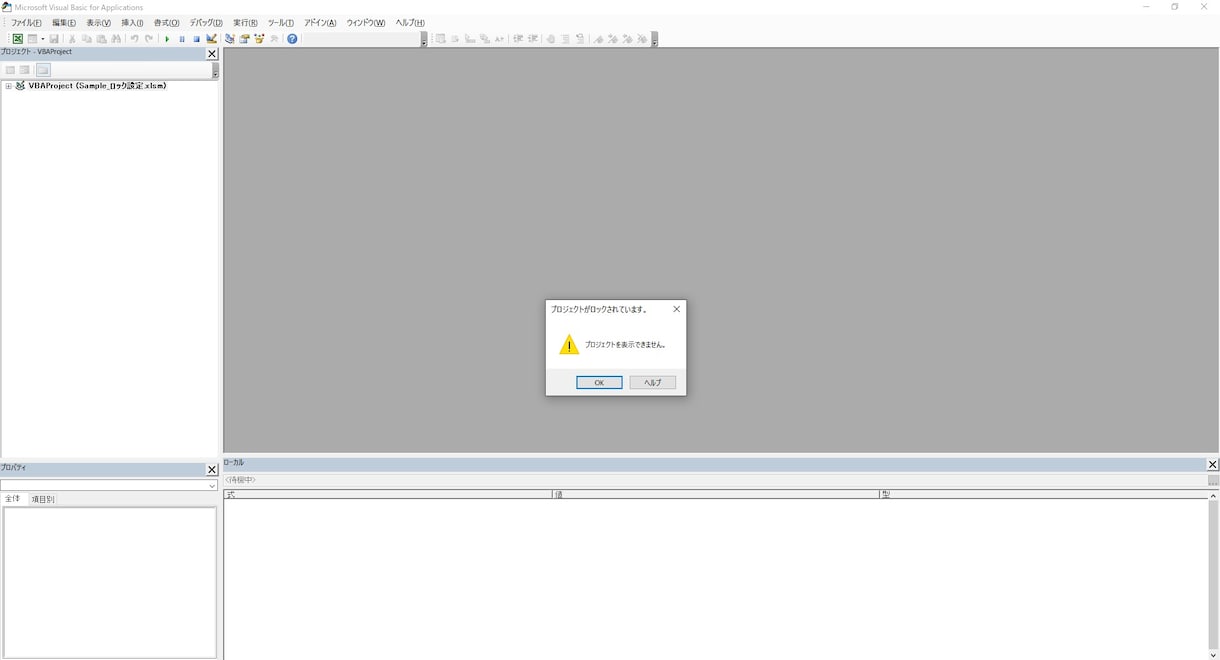1220x660 pixels.
Task: Open the デバッグ(D) menu
Action: coord(206,23)
